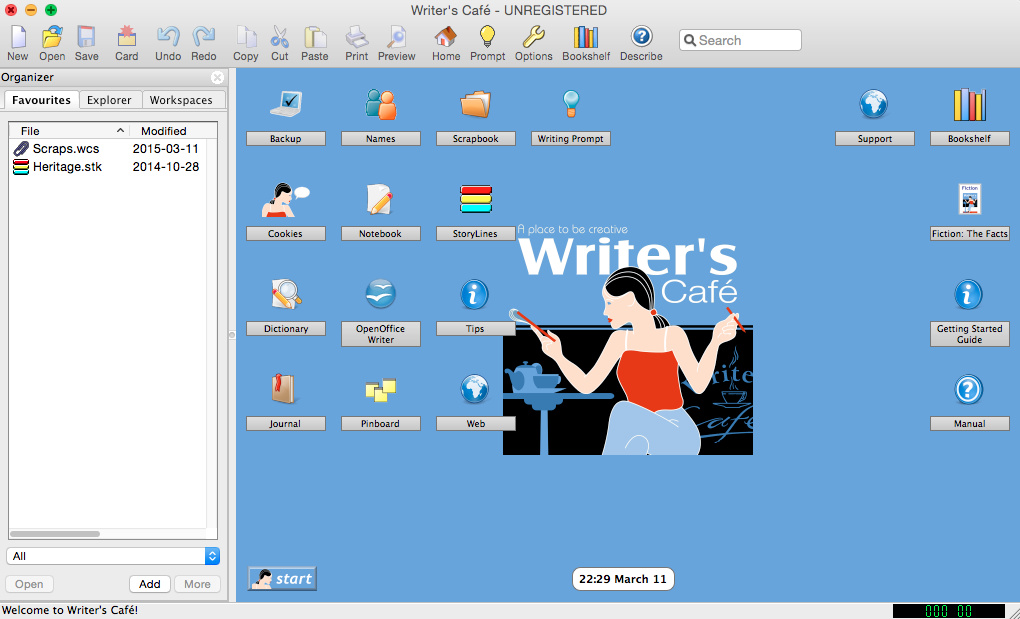This screenshot has width=1020, height=619.
Task: Click the start button
Action: (283, 578)
